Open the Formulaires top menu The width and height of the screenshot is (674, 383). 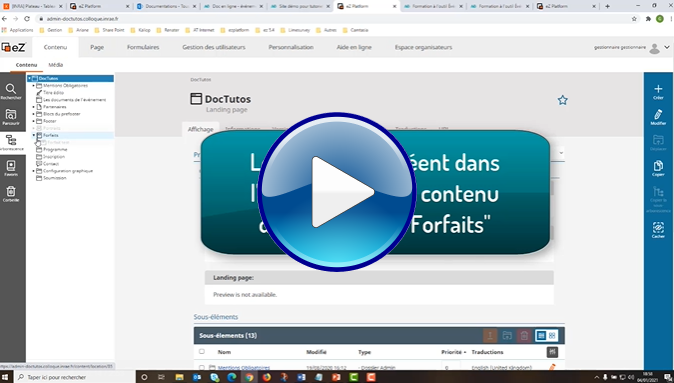(x=143, y=47)
